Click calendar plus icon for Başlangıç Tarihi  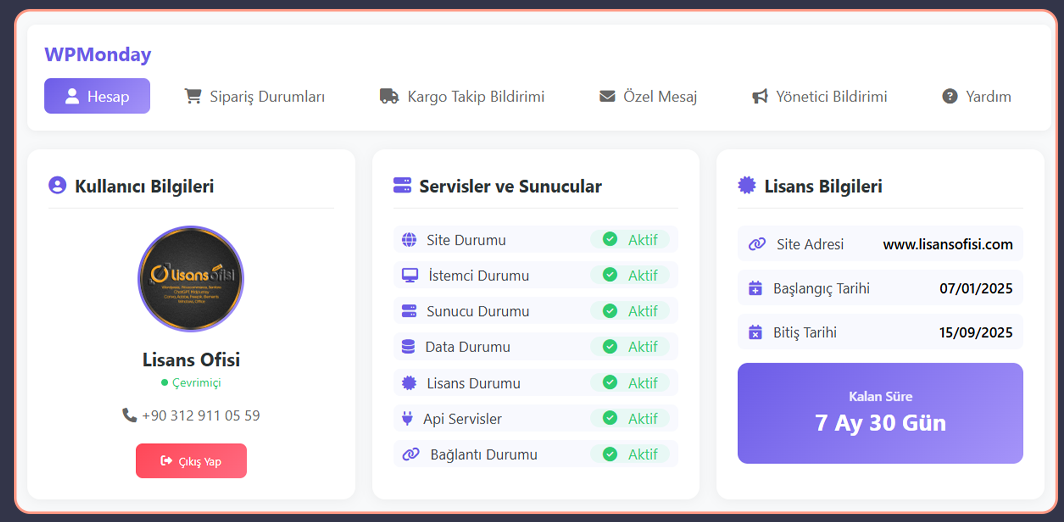tap(755, 288)
